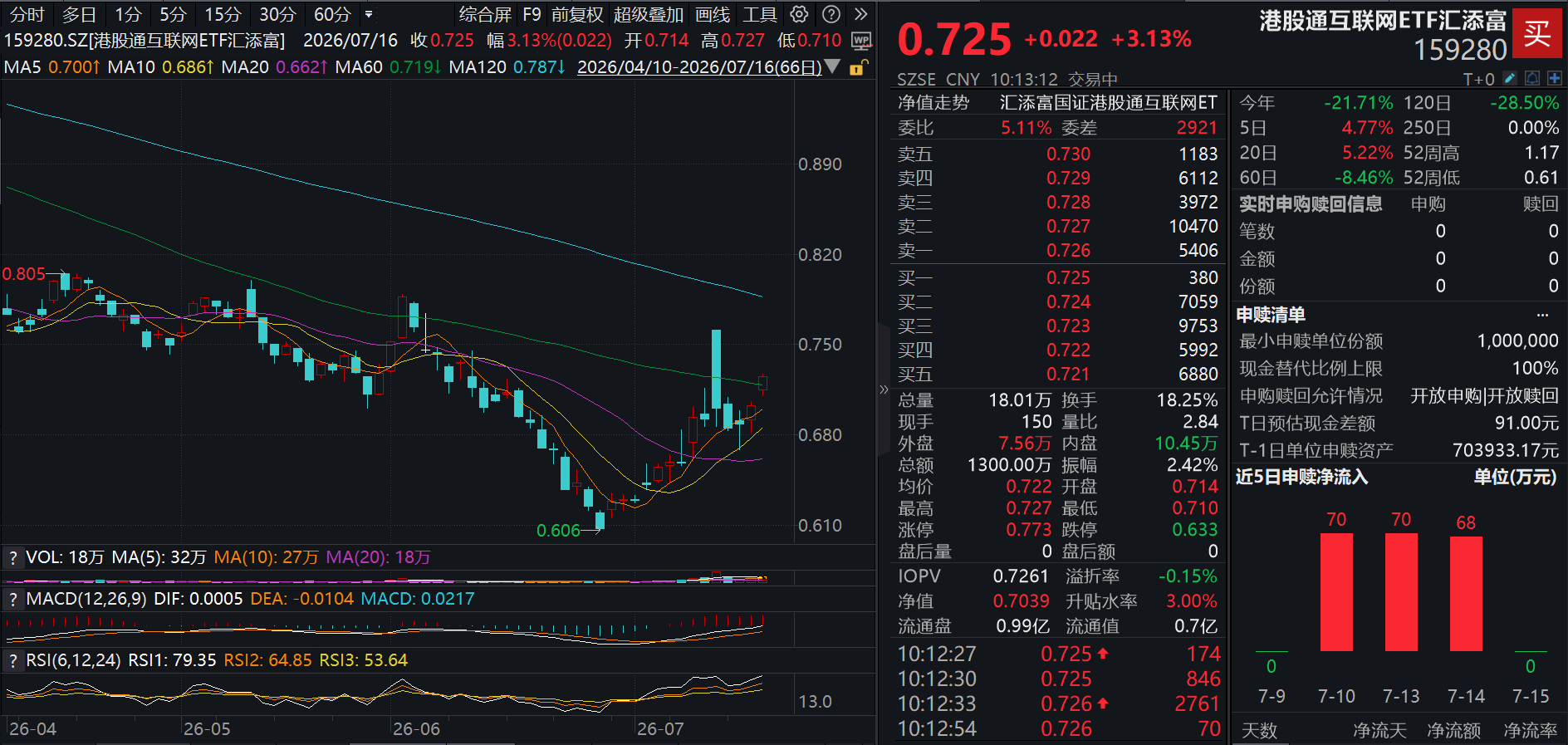The image size is (1568, 745).
Task: Open the date range dropdown triangle
Action: [833, 66]
